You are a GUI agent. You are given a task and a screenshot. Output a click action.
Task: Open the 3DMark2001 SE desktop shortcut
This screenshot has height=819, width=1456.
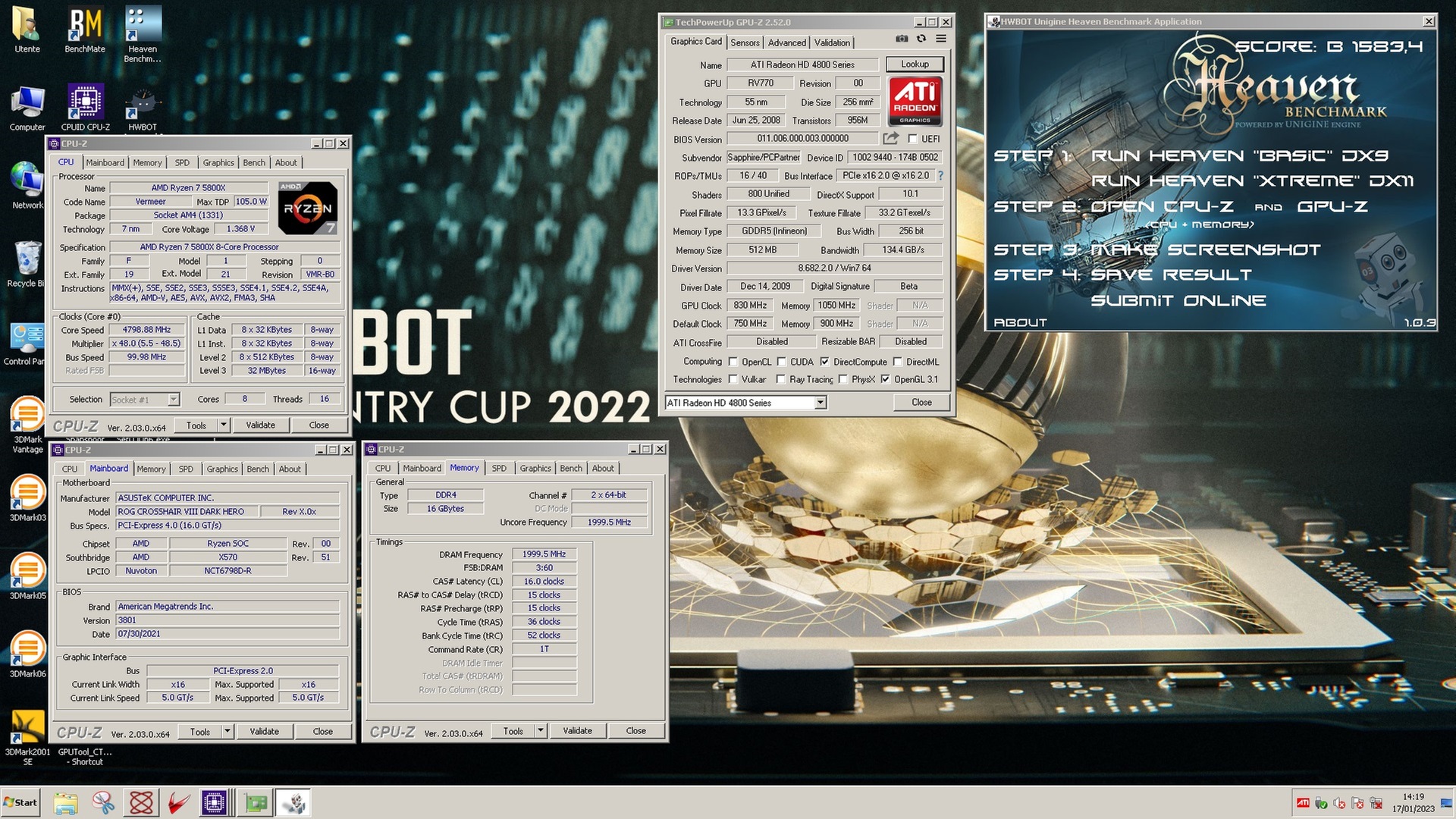point(27,737)
